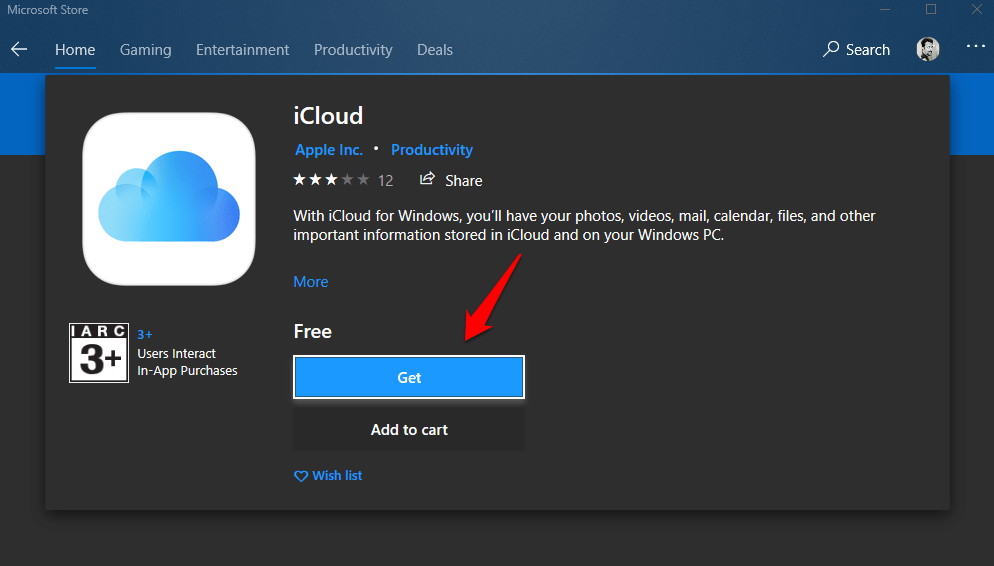Open the three-dot See more menu
Screen dimensions: 994x566
point(975,48)
